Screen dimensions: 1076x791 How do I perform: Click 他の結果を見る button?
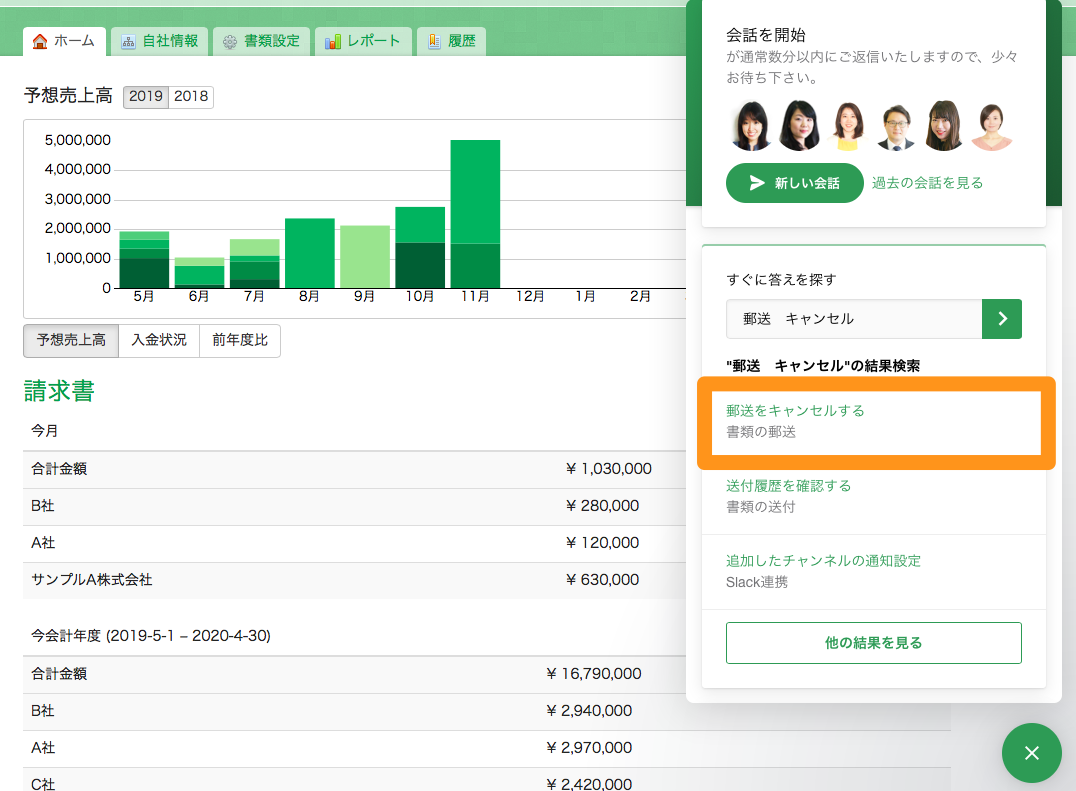[x=873, y=643]
